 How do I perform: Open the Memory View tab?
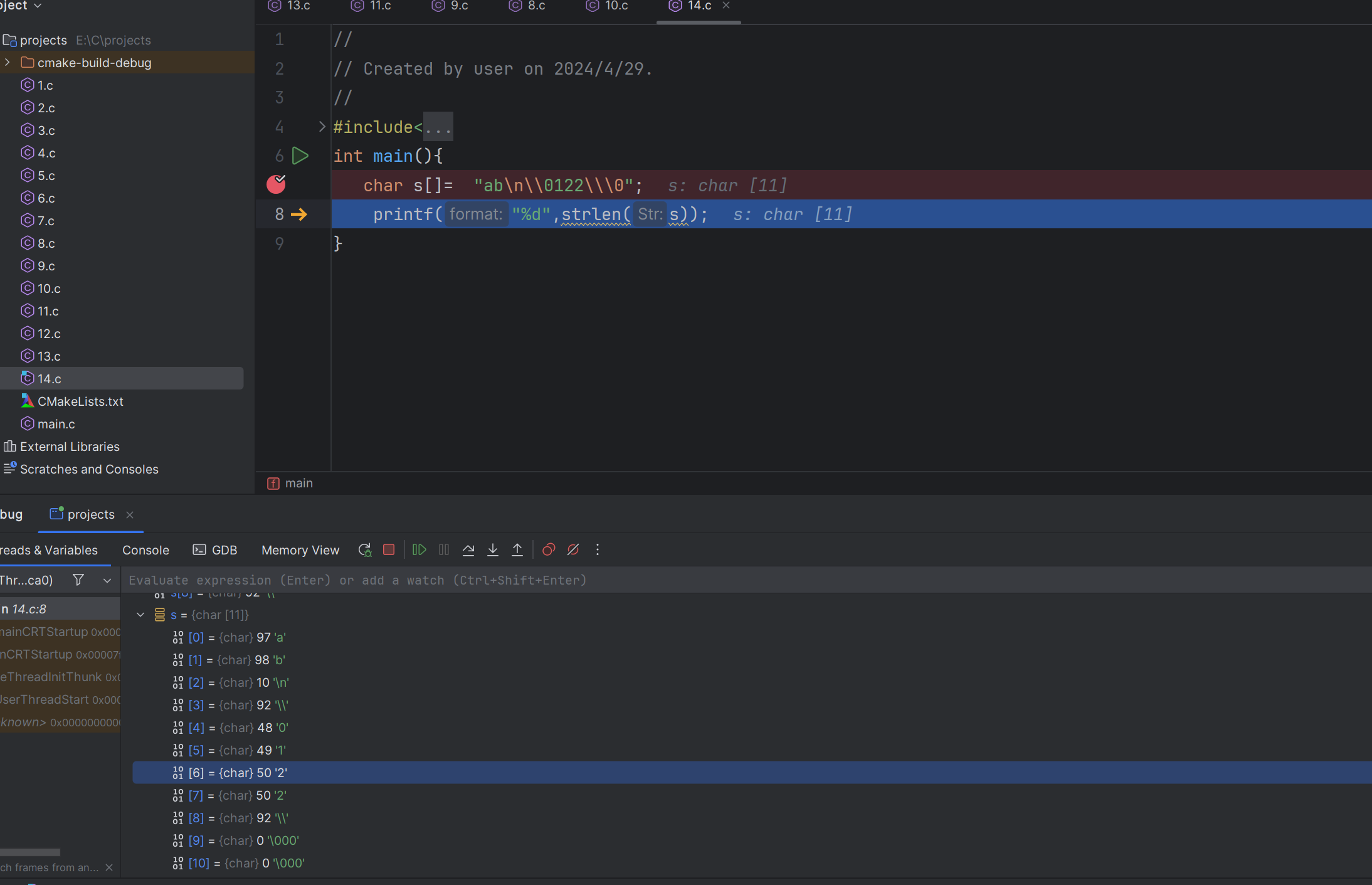pyautogui.click(x=300, y=550)
